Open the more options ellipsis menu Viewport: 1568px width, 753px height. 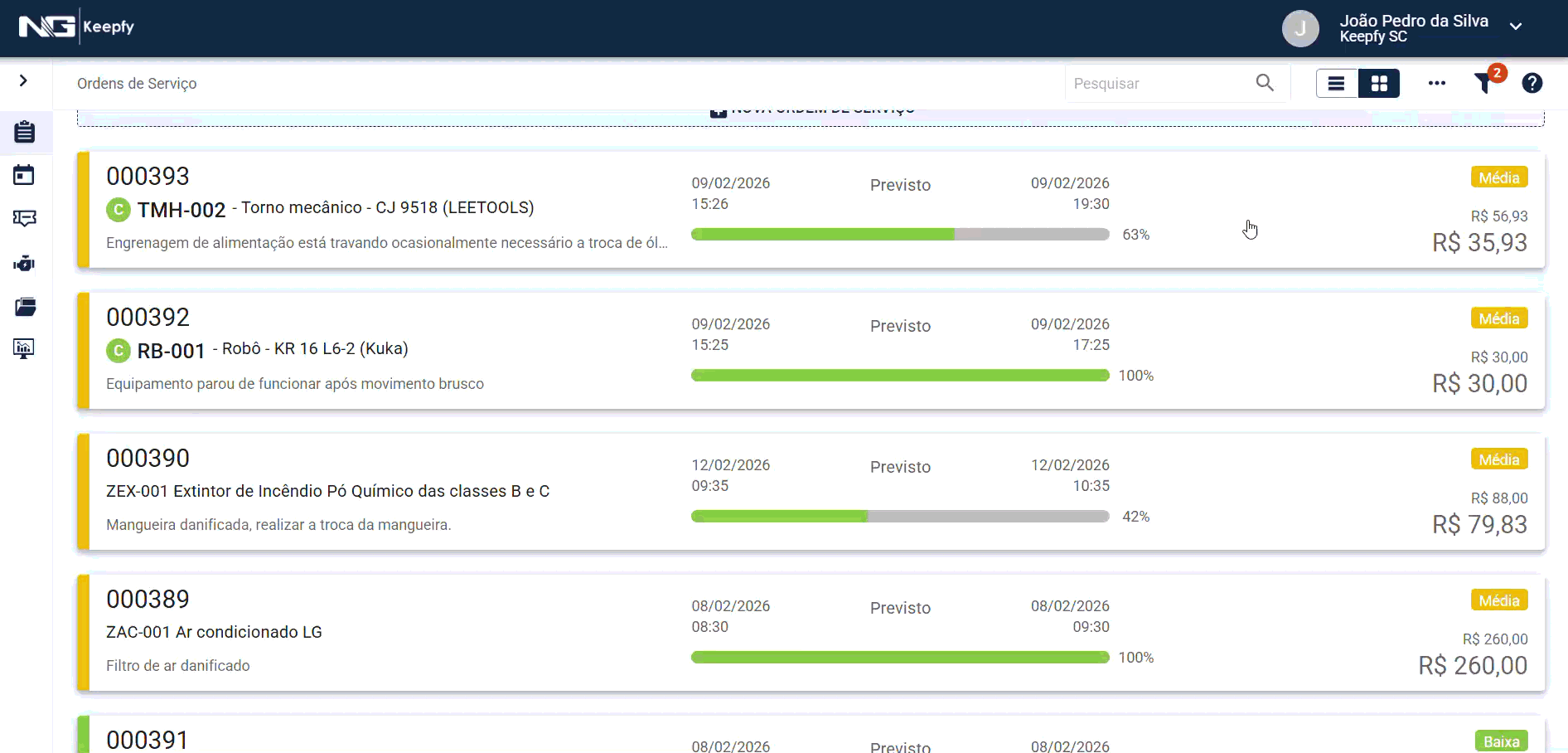point(1437,83)
